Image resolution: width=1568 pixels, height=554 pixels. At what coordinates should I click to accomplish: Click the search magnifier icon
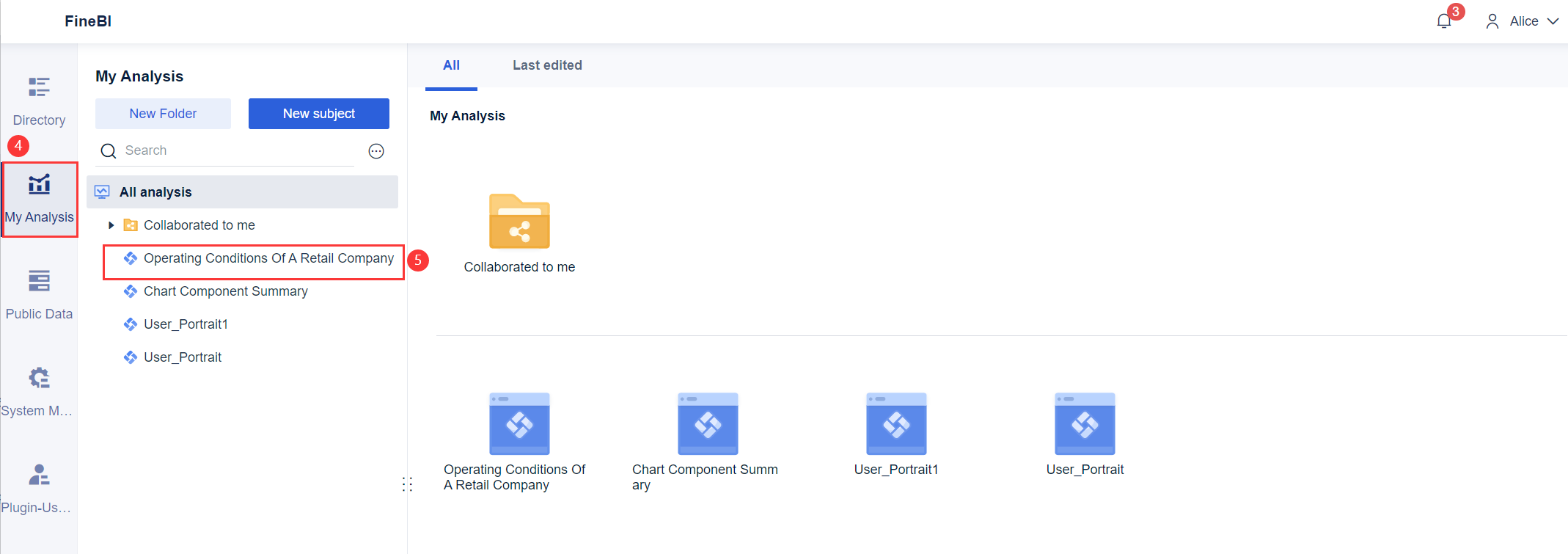(109, 151)
